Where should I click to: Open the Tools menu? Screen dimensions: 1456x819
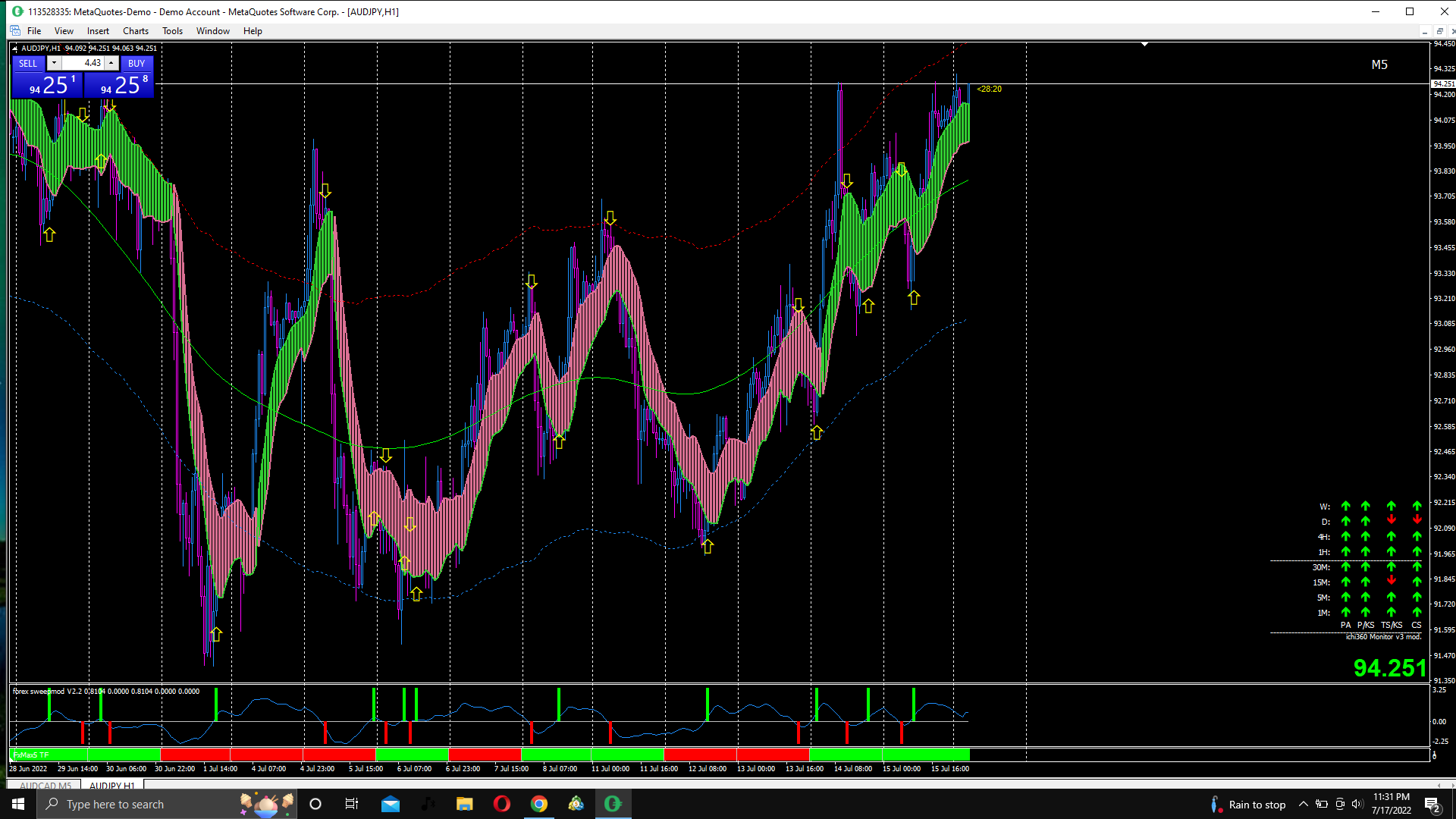tap(172, 31)
